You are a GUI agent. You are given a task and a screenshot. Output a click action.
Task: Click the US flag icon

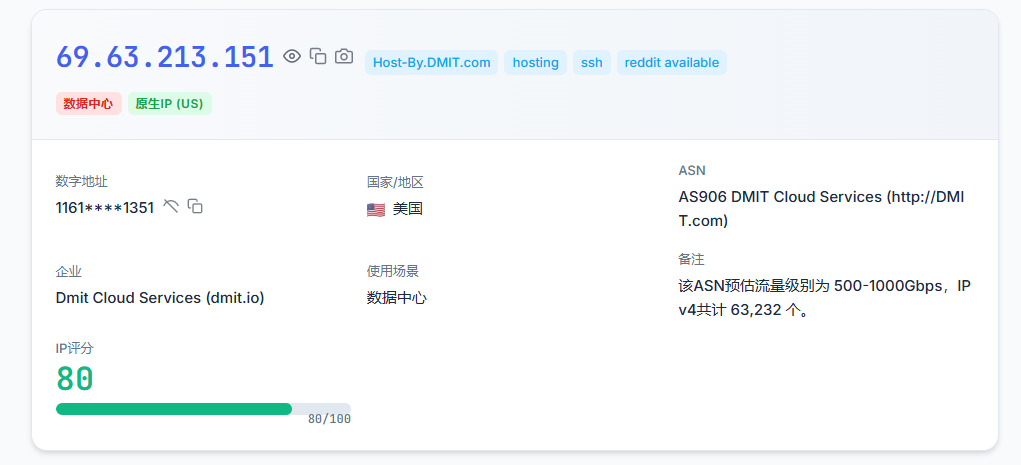click(x=376, y=210)
